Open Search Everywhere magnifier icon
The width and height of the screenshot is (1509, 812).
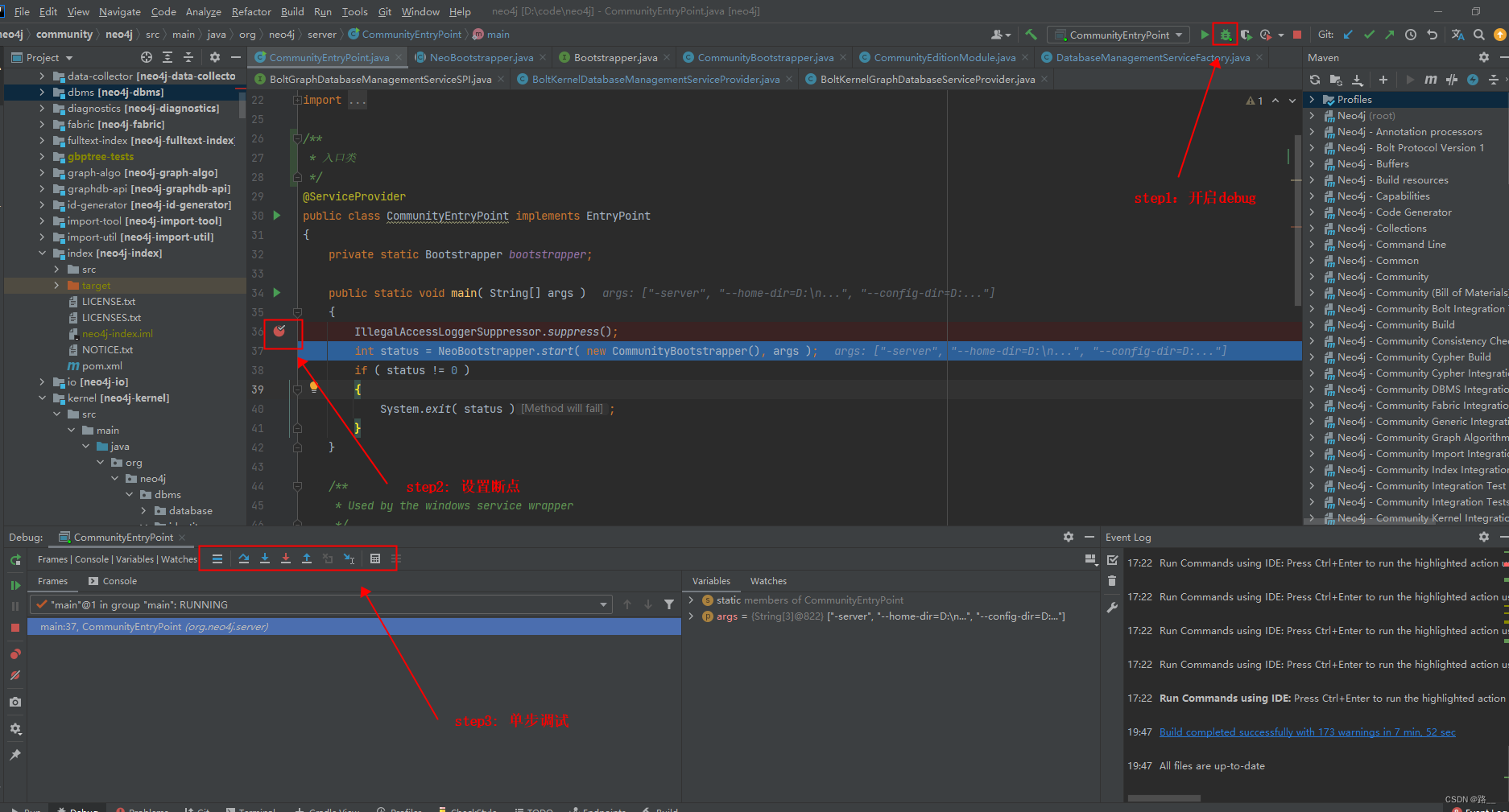1479,35
